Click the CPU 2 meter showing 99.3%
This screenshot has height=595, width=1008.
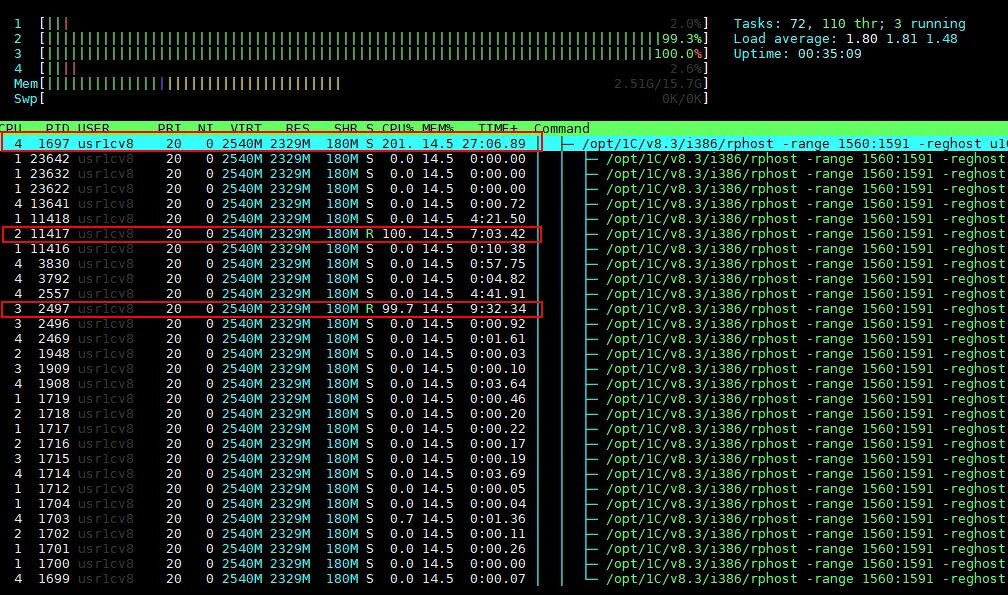[x=361, y=39]
